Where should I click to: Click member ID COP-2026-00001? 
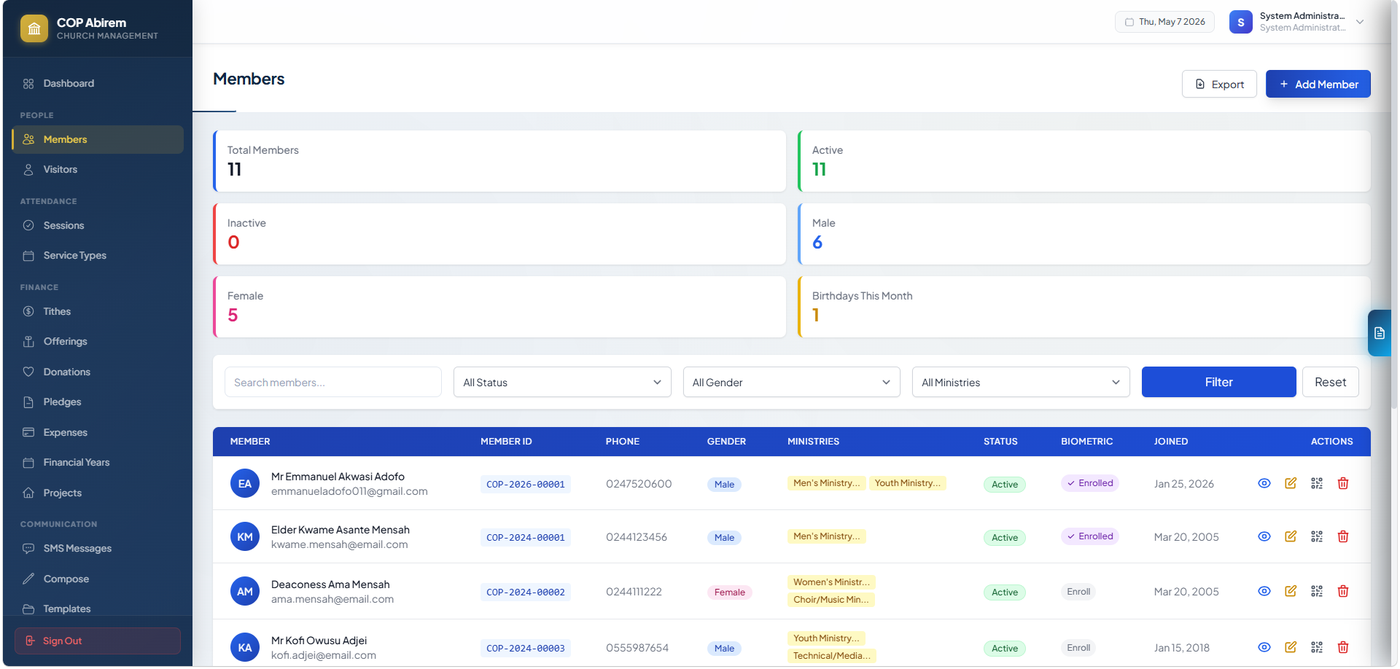525,484
